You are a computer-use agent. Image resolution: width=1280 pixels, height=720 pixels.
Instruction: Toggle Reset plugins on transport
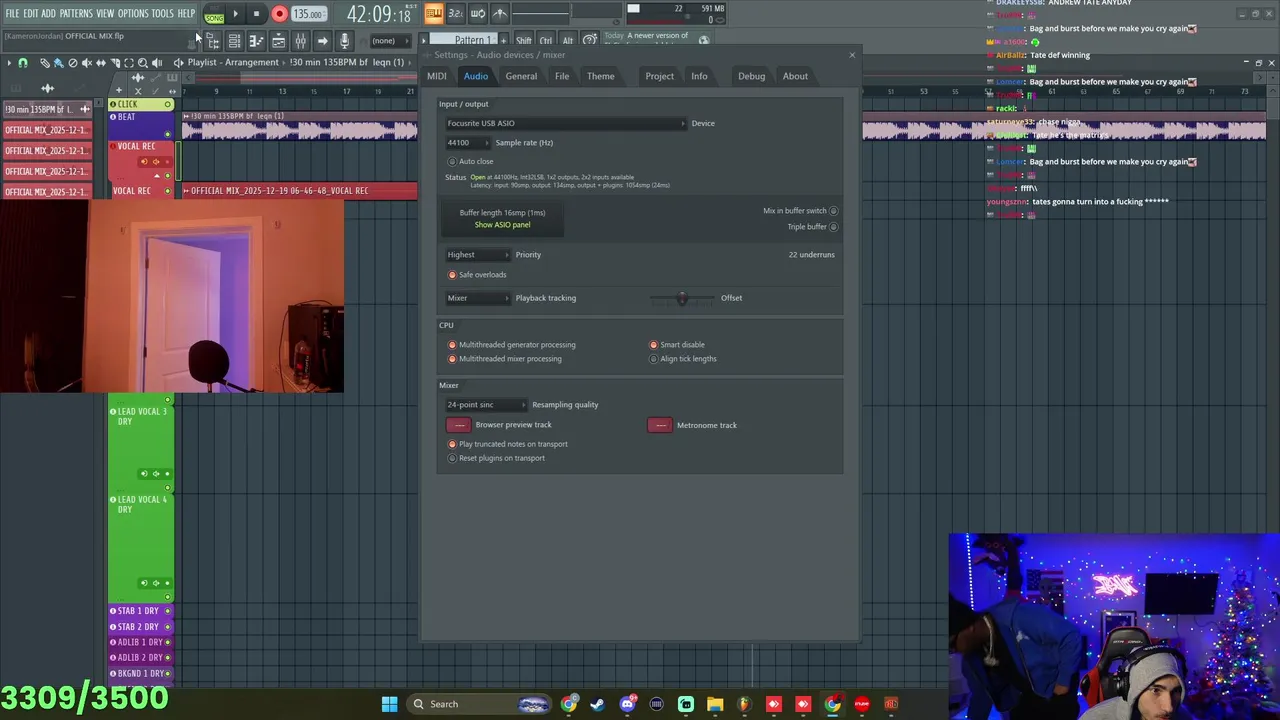(452, 458)
